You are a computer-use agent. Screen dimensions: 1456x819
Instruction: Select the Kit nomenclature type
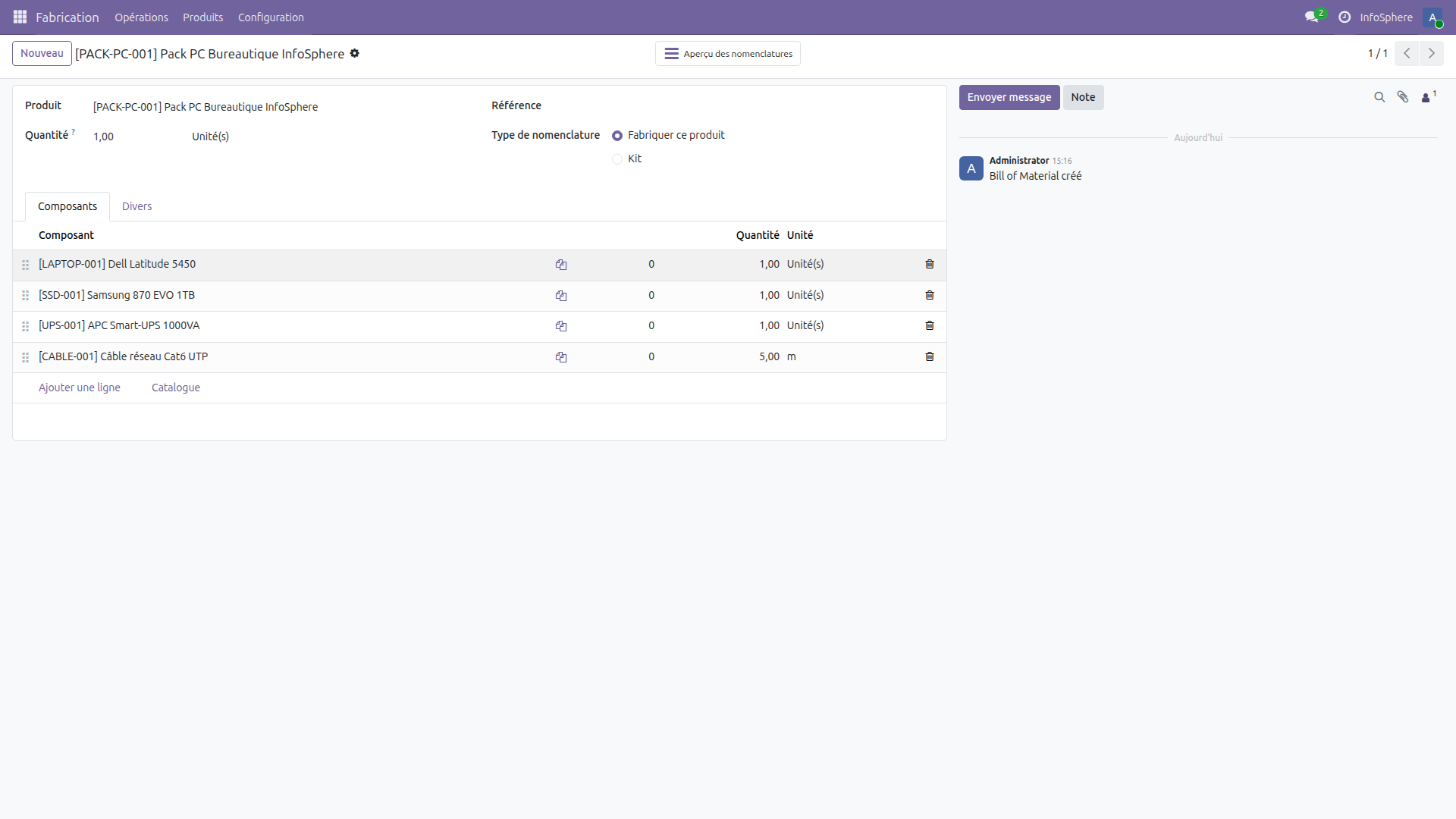tap(617, 159)
